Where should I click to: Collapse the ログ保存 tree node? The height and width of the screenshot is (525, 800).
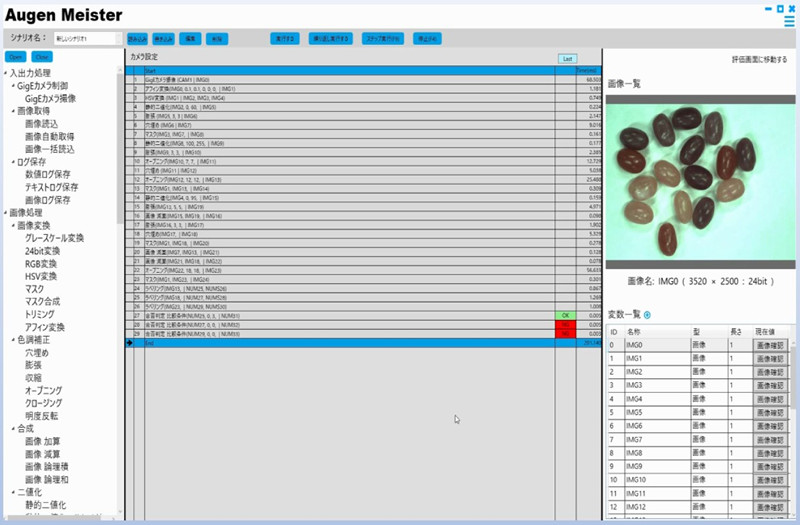click(13, 162)
